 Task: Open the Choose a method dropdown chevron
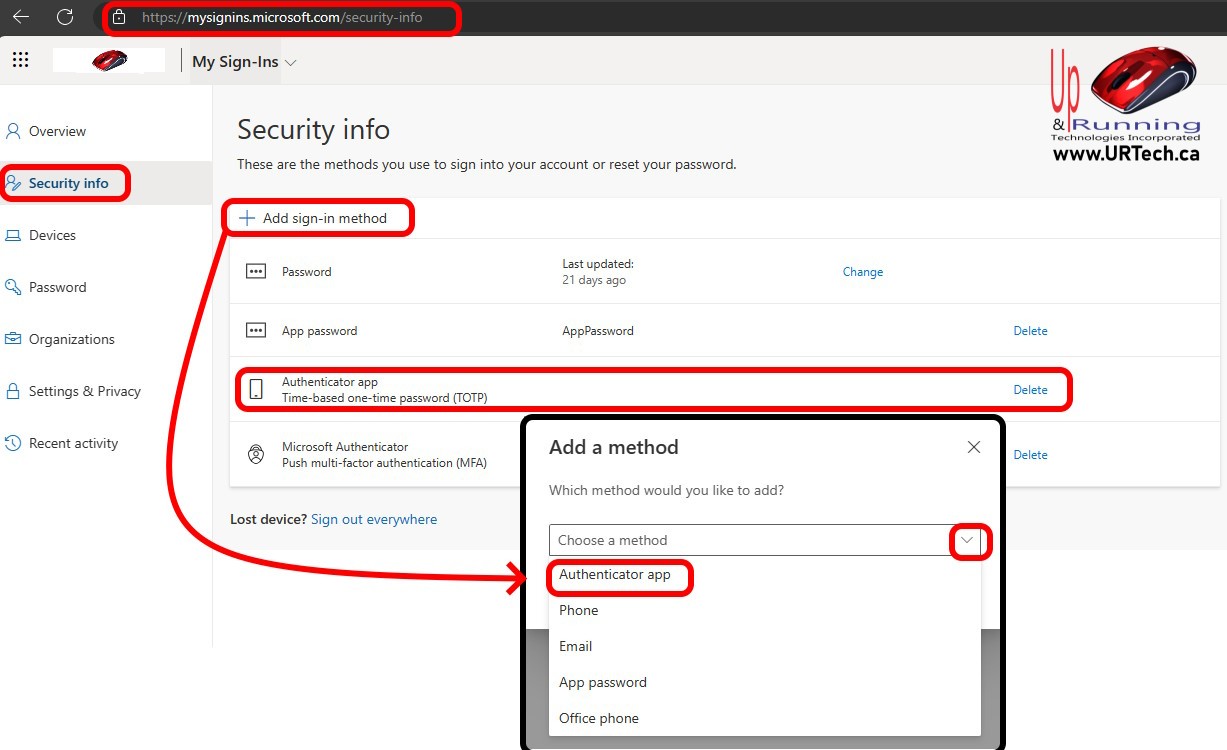point(967,540)
